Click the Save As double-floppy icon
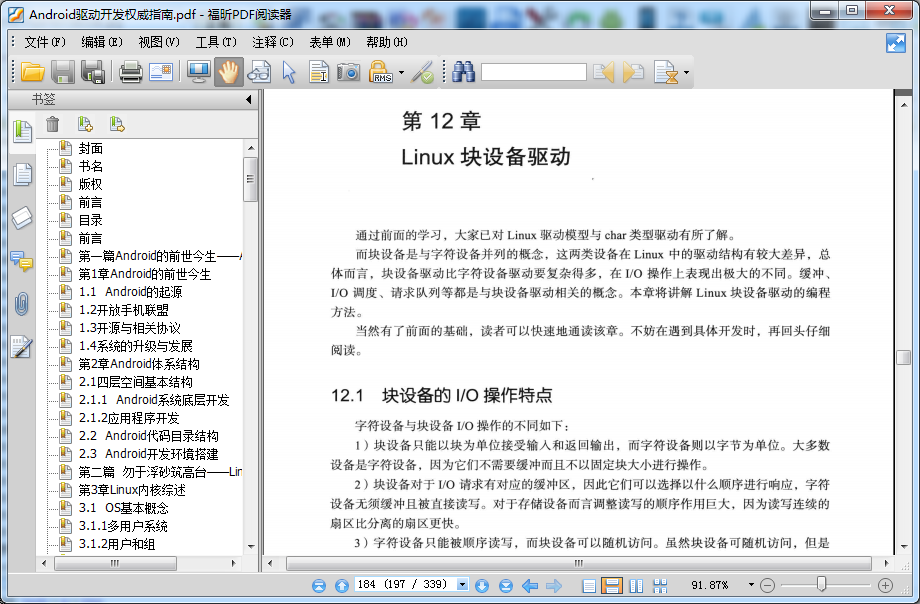Image resolution: width=920 pixels, height=604 pixels. 93,72
